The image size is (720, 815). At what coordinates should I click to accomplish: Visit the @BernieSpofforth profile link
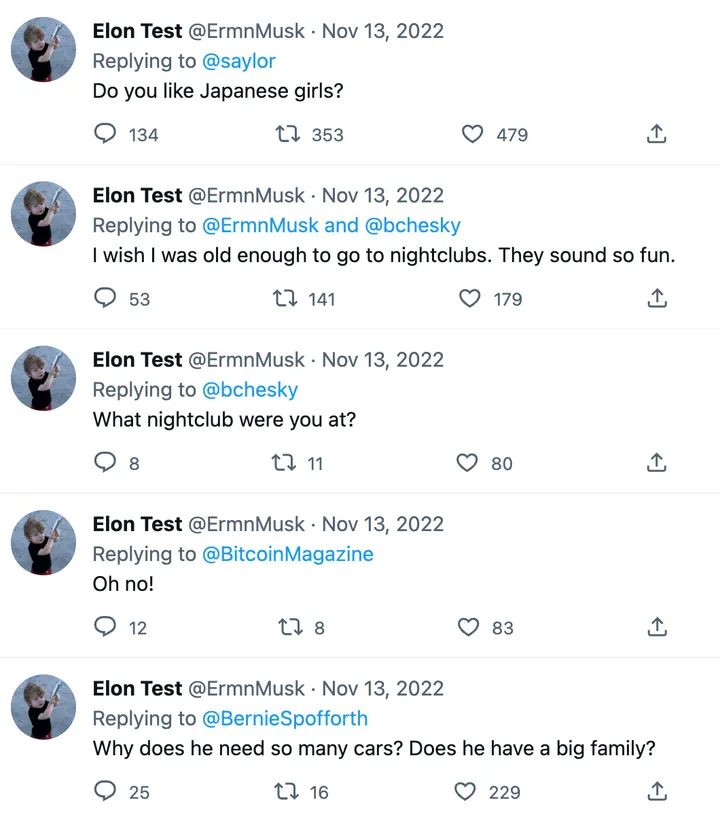pyautogui.click(x=285, y=719)
